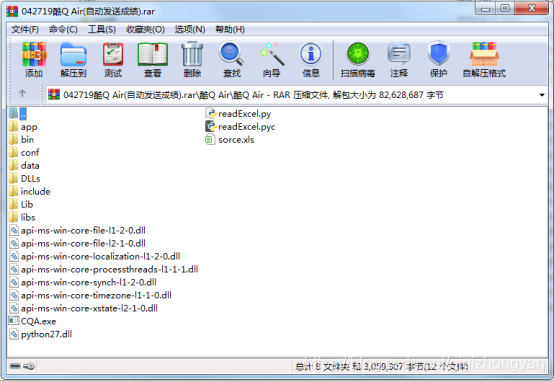Click the SFX (自解压格式) icon
554x382 pixels.
point(484,54)
